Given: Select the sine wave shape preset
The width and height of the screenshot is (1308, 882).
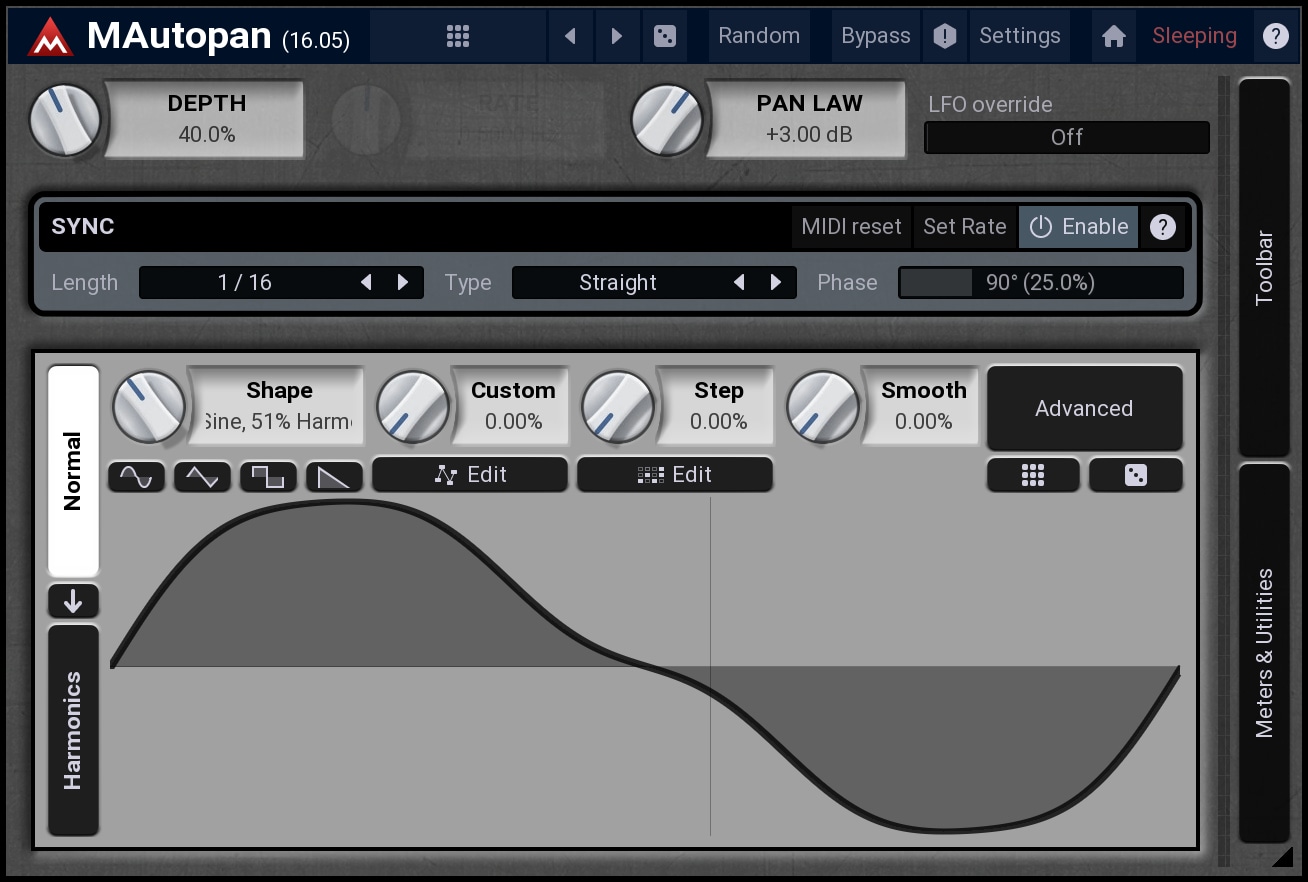Looking at the screenshot, I should (x=136, y=477).
